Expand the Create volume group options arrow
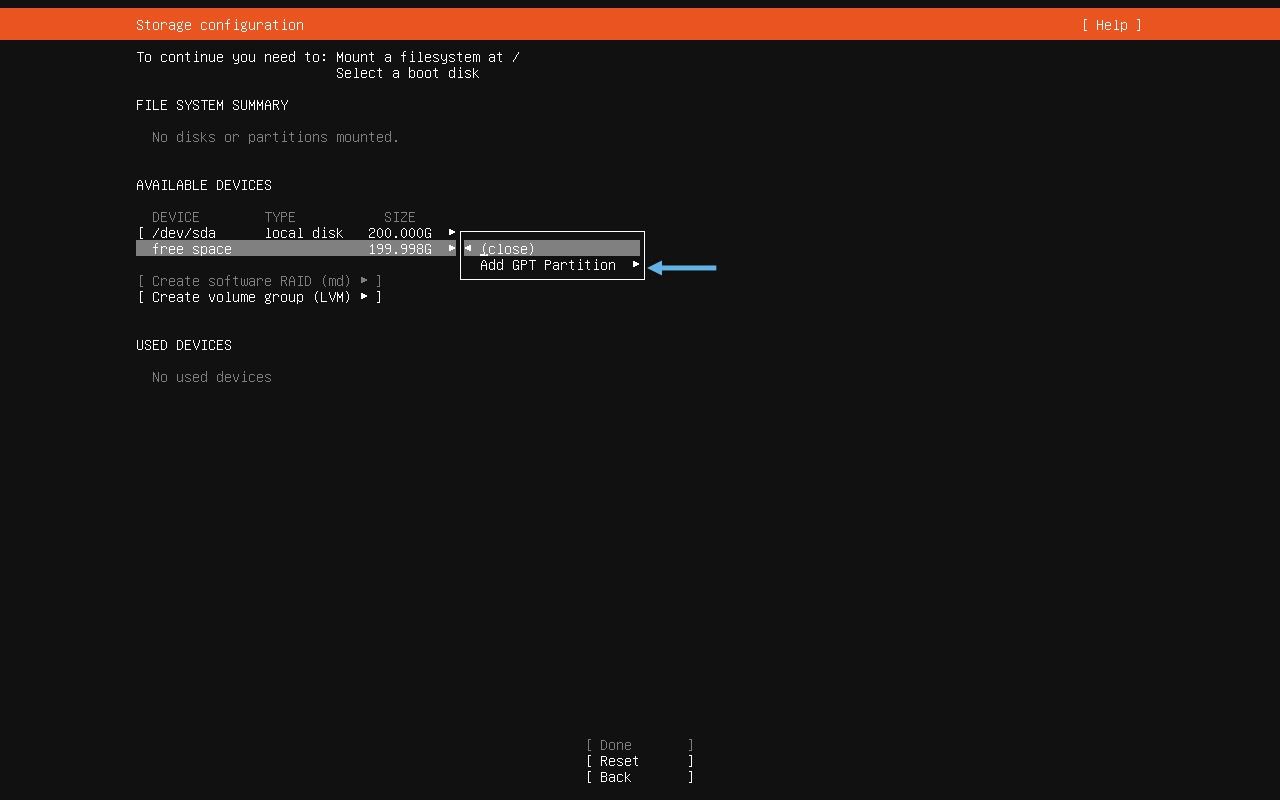Image resolution: width=1280 pixels, height=800 pixels. 364,297
